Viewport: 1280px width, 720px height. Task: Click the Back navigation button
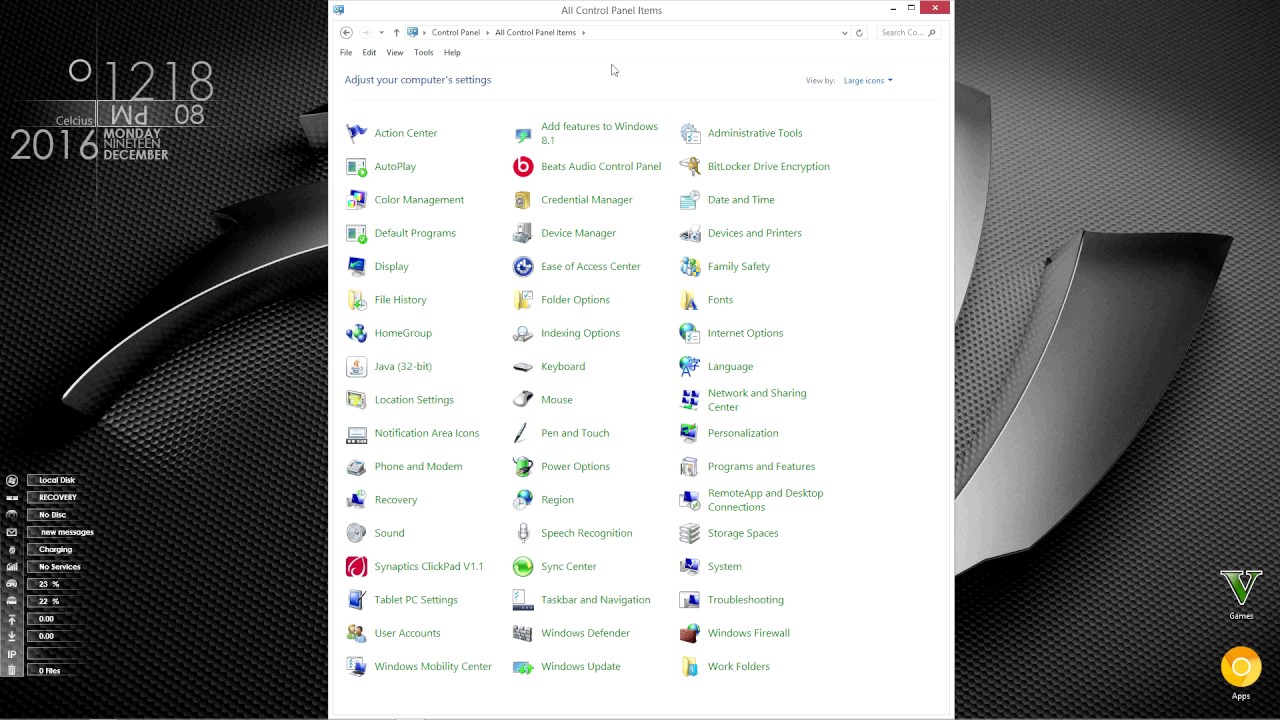pyautogui.click(x=346, y=32)
